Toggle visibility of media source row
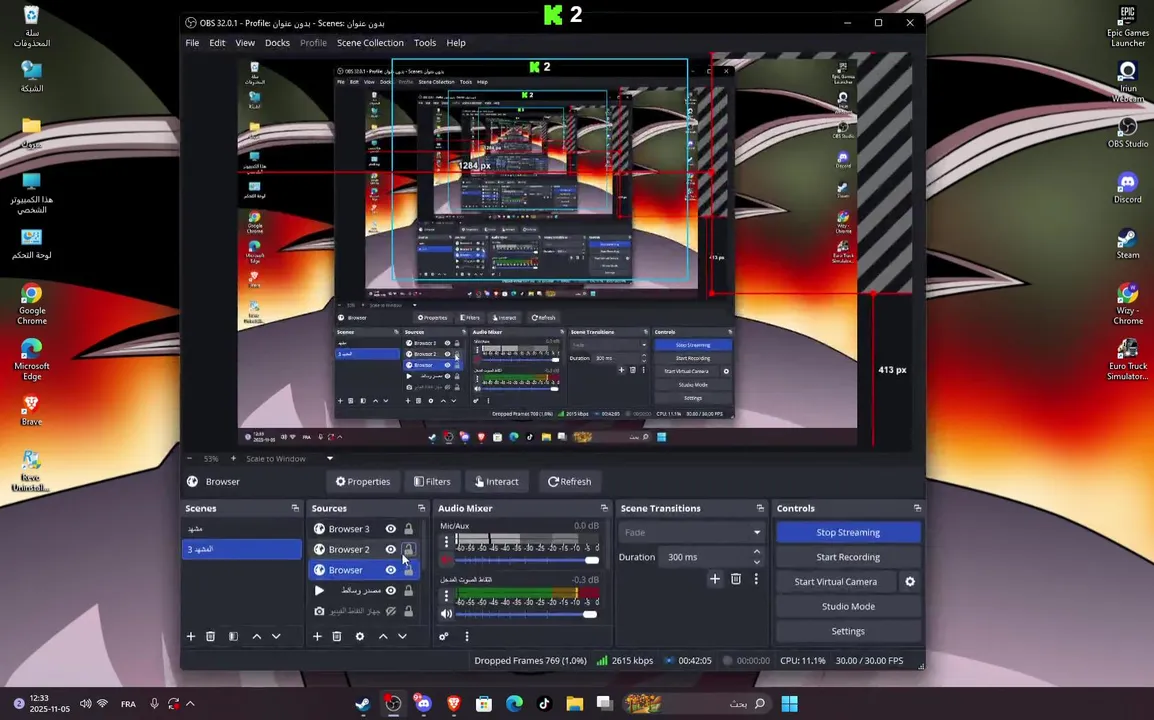The image size is (1154, 720). click(x=391, y=590)
